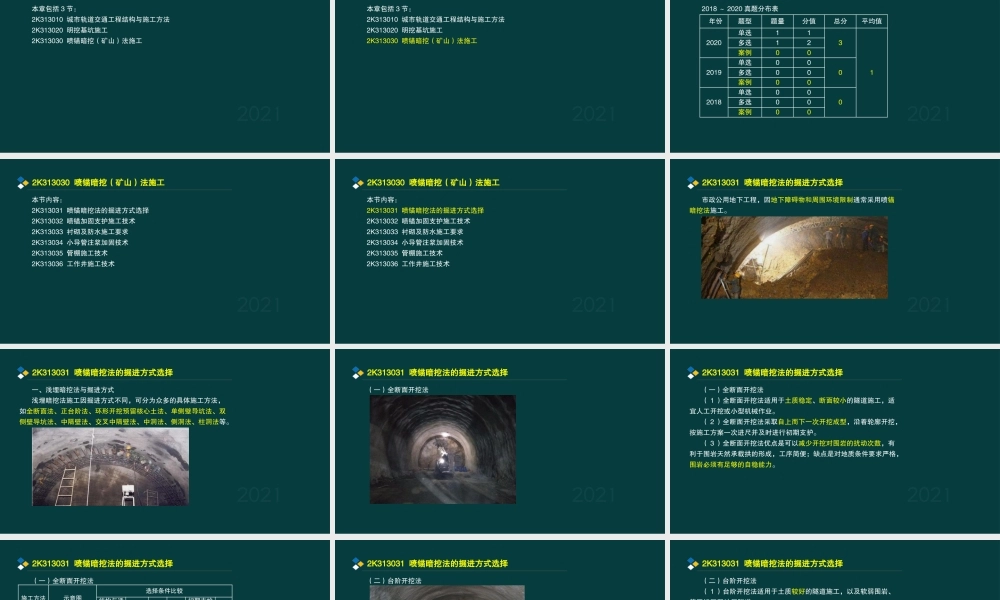Viewport: 1000px width, 600px height.
Task: Click the yellow text 全断面法、正台阶法、环形开挖预留核心土法
Action: (95, 411)
